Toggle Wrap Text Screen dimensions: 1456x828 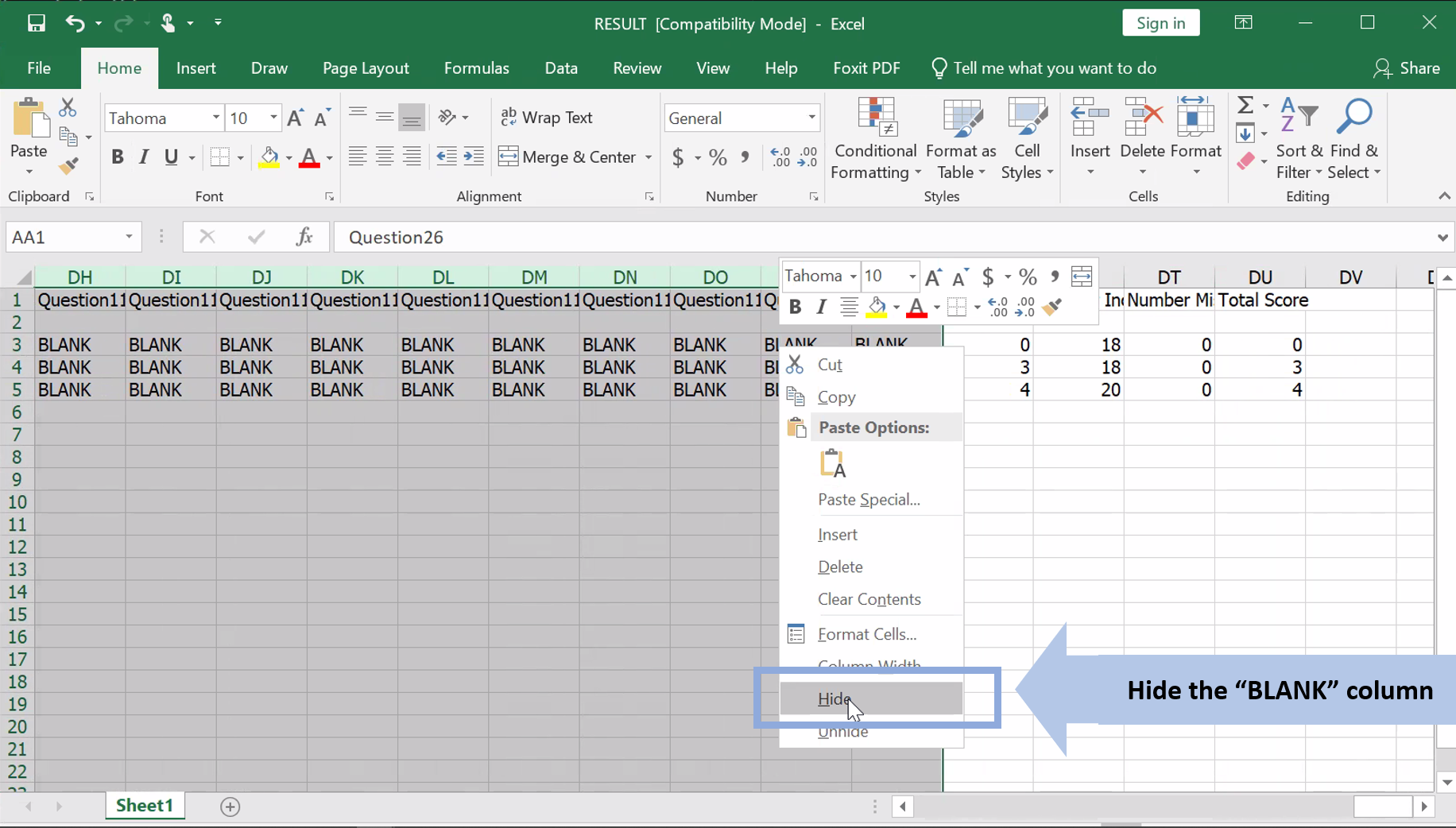[x=547, y=118]
